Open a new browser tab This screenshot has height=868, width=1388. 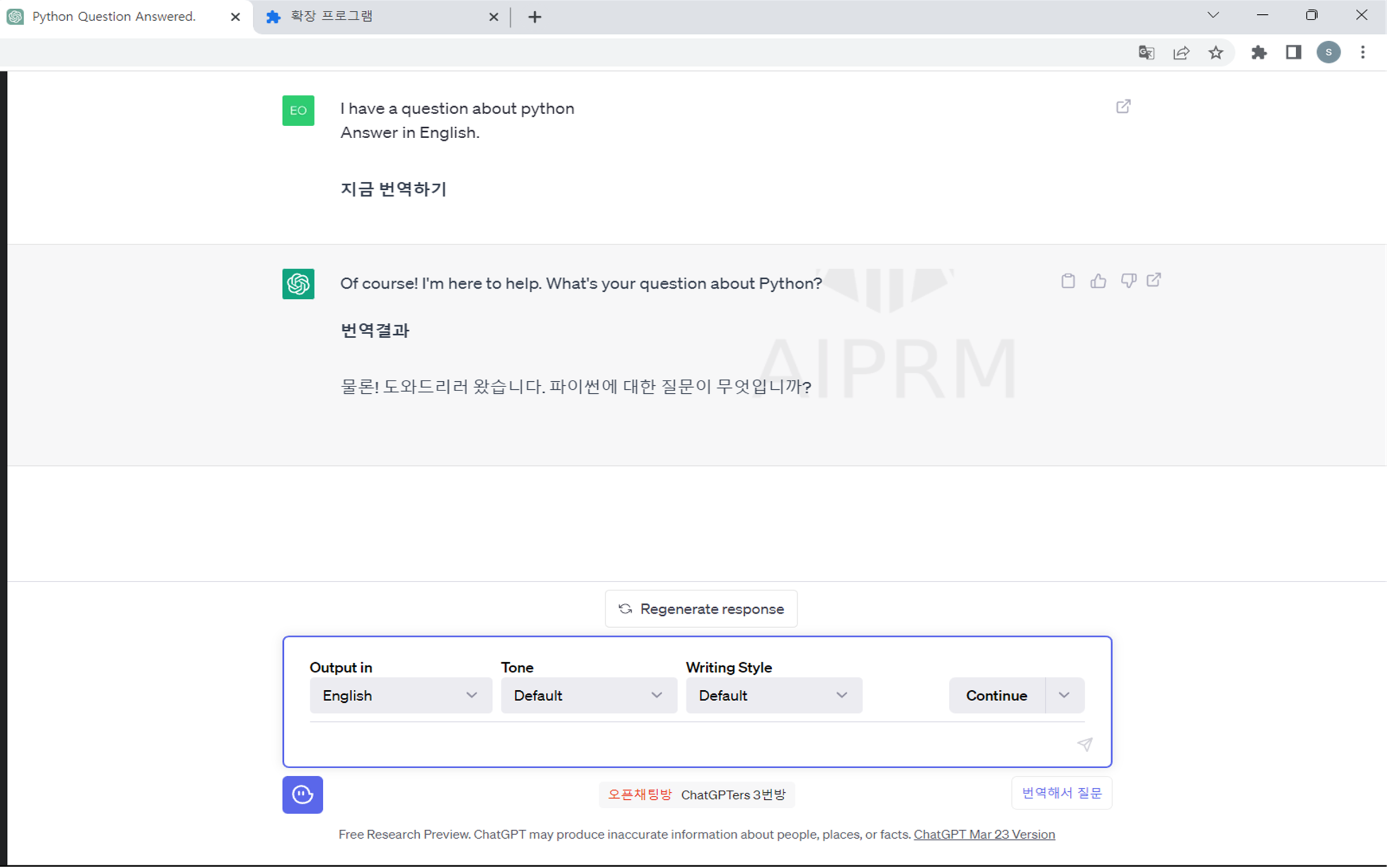(534, 17)
